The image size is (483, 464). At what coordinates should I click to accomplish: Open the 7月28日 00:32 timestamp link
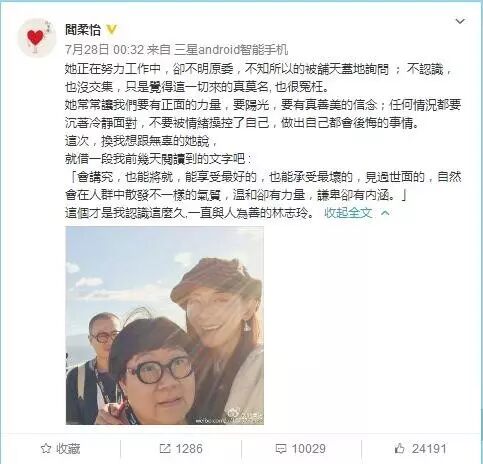pos(104,50)
